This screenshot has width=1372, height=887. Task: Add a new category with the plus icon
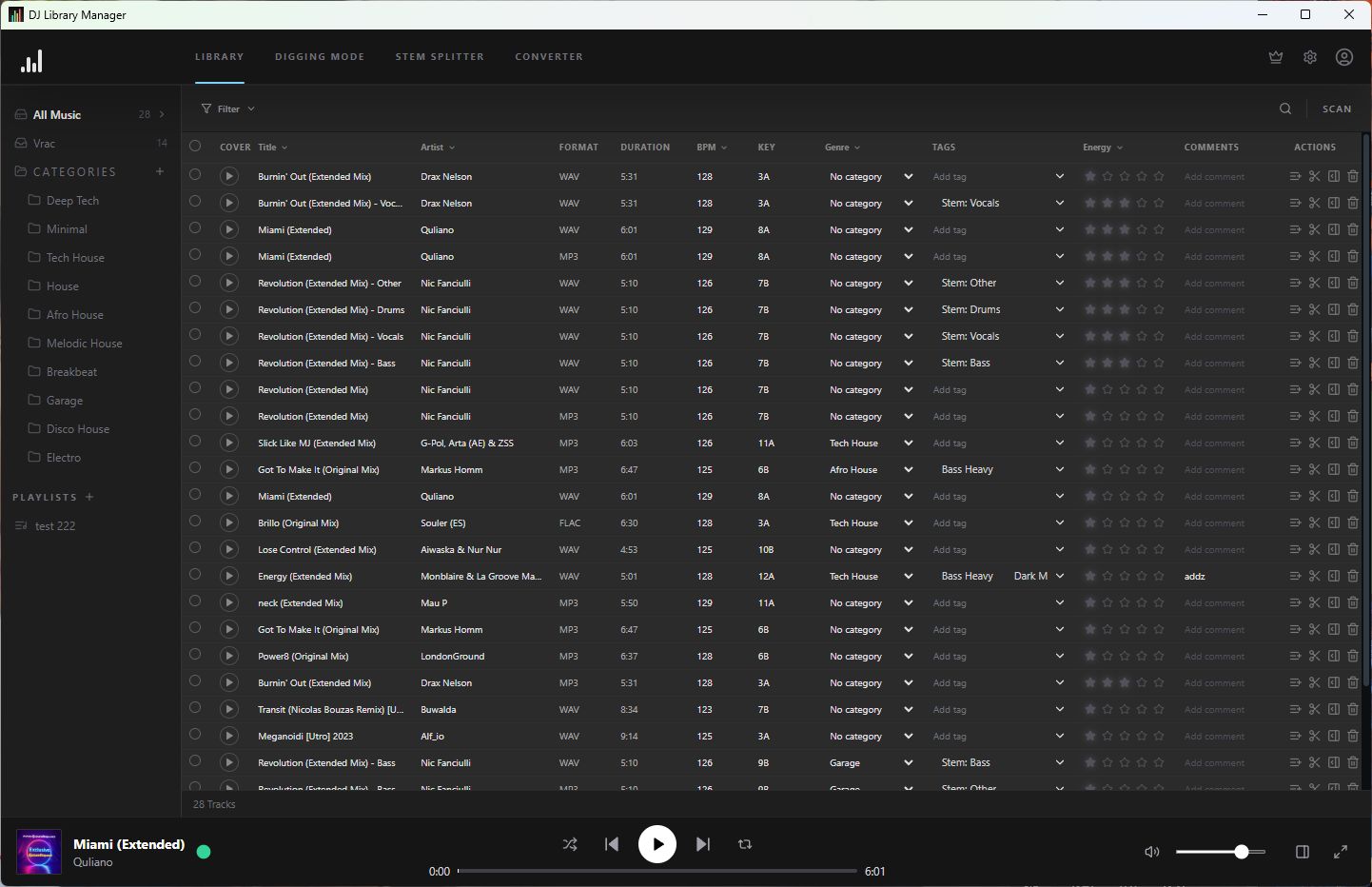point(160,171)
